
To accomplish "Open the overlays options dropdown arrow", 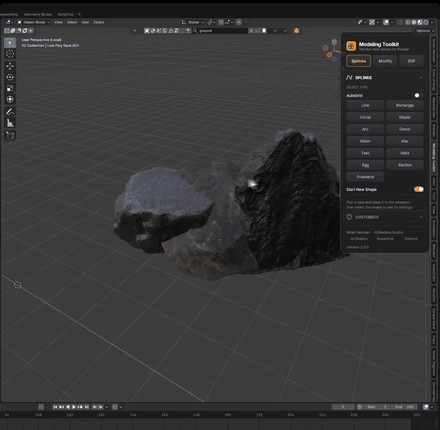I will click(392, 22).
